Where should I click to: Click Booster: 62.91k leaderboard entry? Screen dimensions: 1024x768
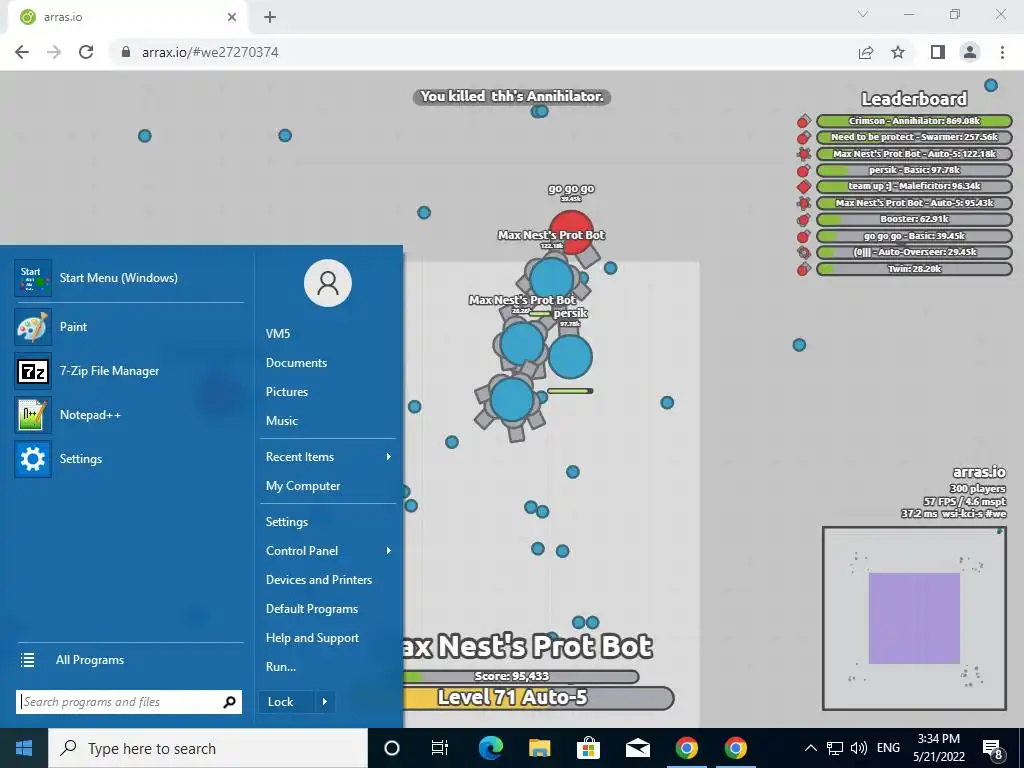click(x=914, y=219)
